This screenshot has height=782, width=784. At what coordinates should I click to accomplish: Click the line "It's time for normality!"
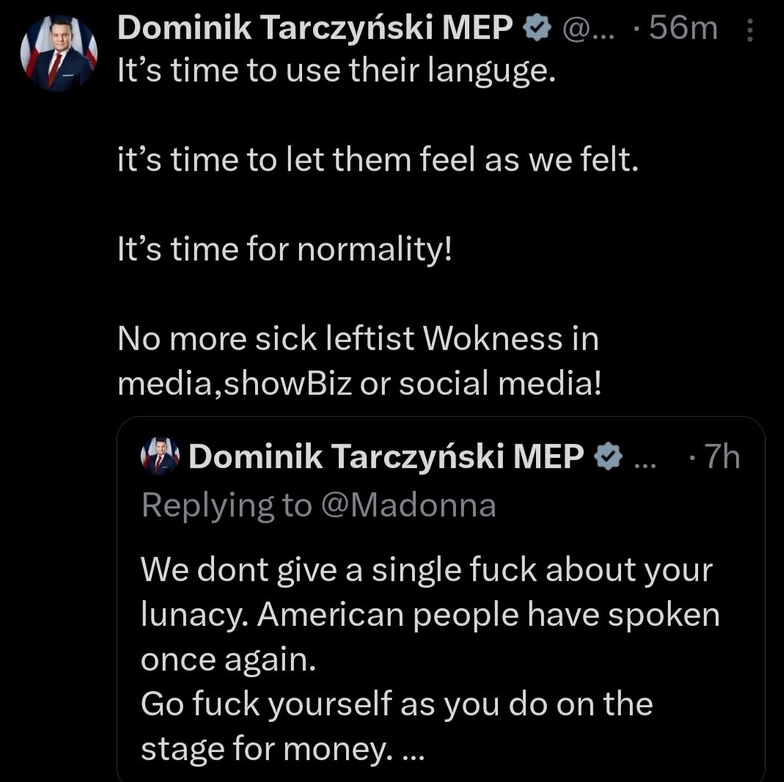tap(285, 248)
